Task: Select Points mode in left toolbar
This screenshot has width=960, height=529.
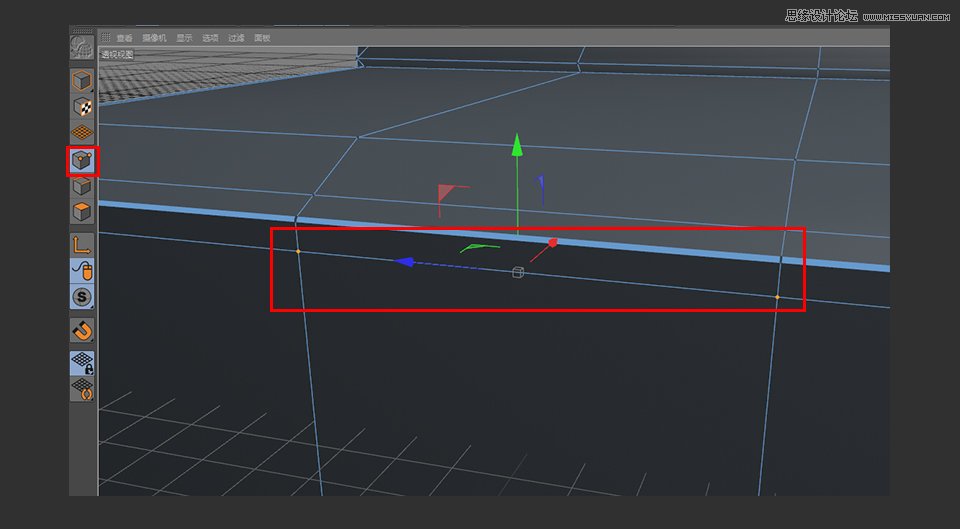Action: tap(82, 160)
